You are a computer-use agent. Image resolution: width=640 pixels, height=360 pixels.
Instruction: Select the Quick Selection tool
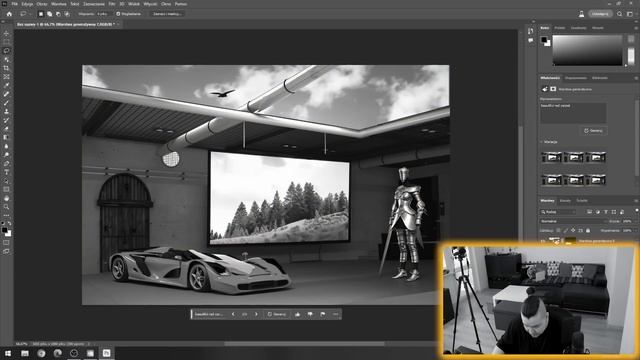6,59
